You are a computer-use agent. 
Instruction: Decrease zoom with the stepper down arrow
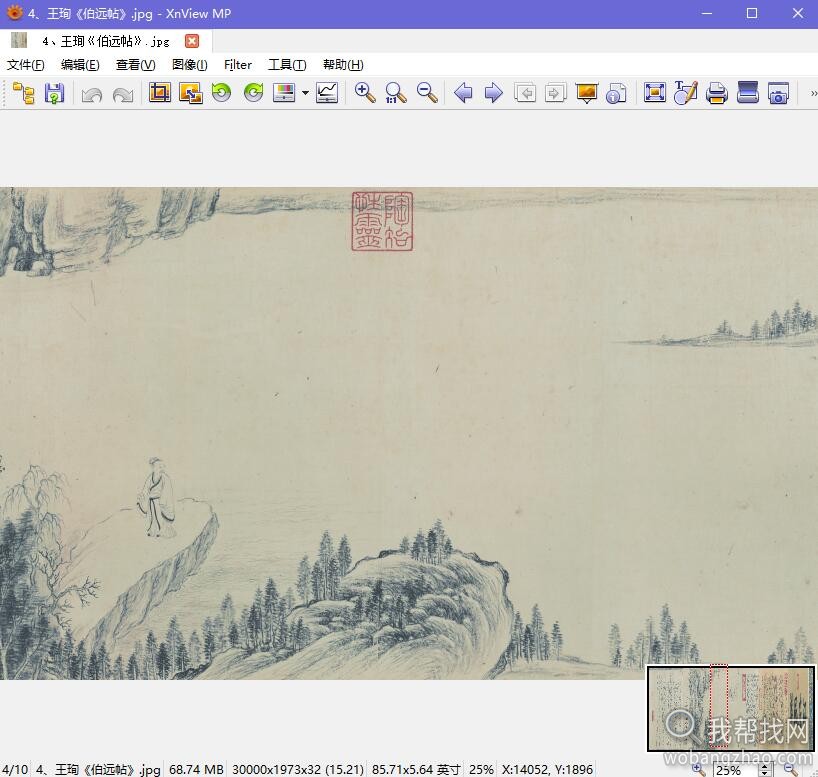click(765, 773)
